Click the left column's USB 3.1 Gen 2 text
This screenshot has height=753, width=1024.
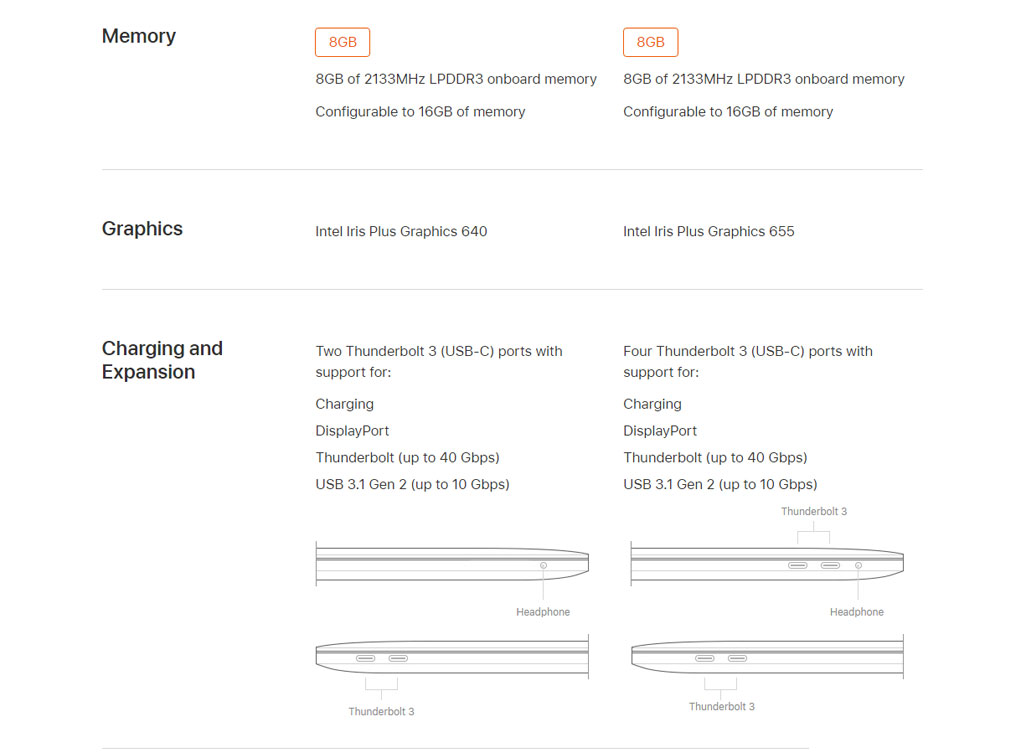(412, 485)
